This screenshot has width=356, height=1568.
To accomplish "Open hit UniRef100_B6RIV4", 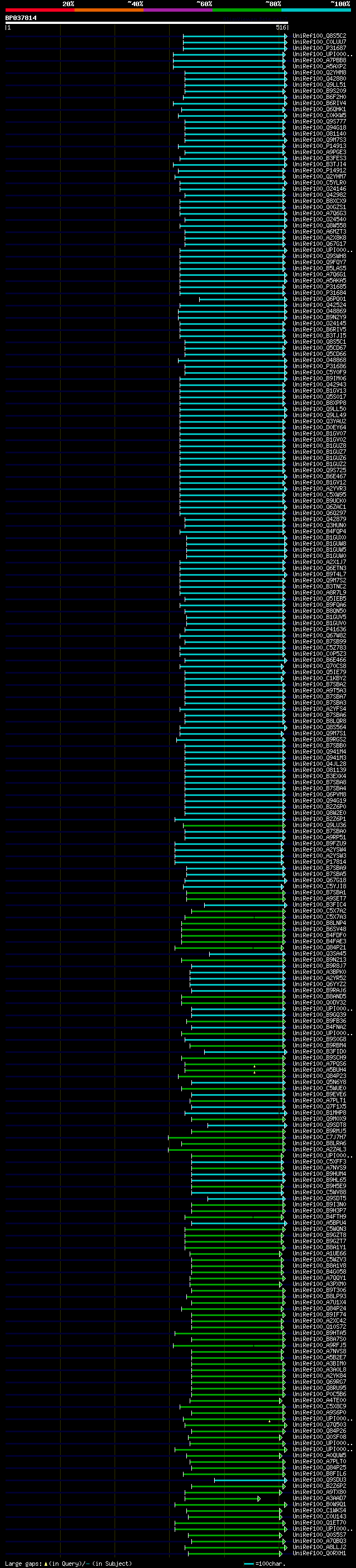I will click(x=319, y=103).
